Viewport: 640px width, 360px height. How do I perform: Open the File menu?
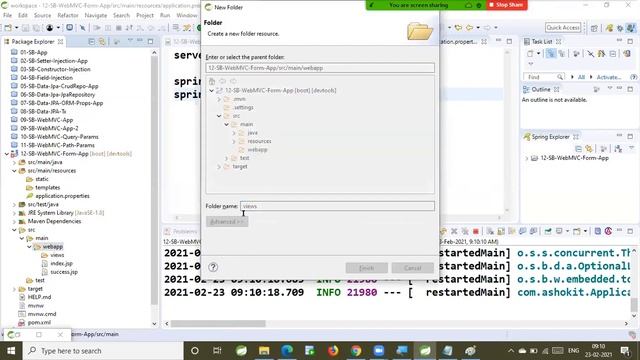click(x=8, y=15)
